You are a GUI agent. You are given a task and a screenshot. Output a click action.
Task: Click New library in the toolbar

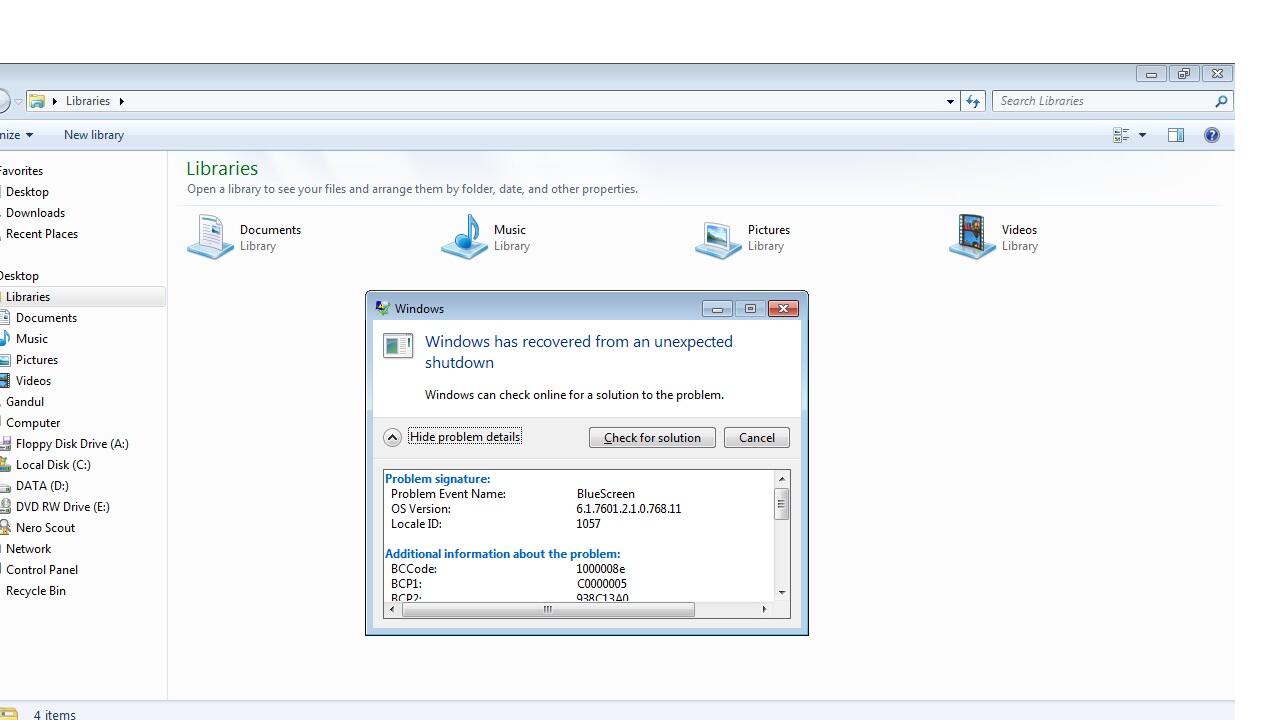(94, 135)
